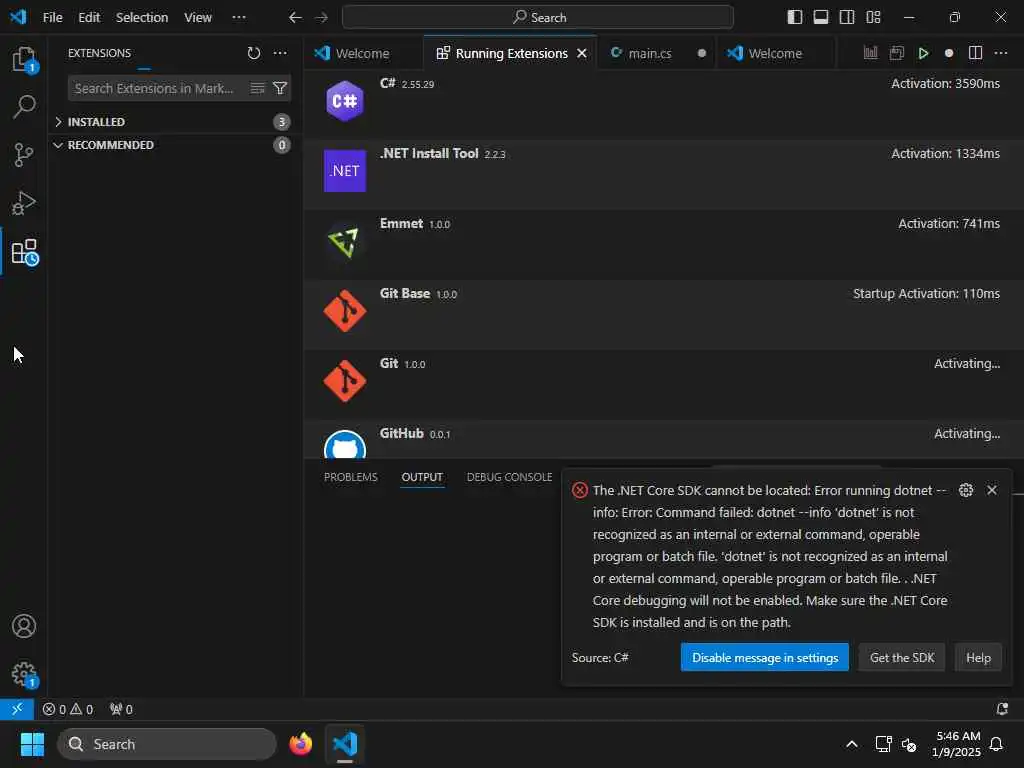Open the Manage gear in activity bar

(x=24, y=675)
